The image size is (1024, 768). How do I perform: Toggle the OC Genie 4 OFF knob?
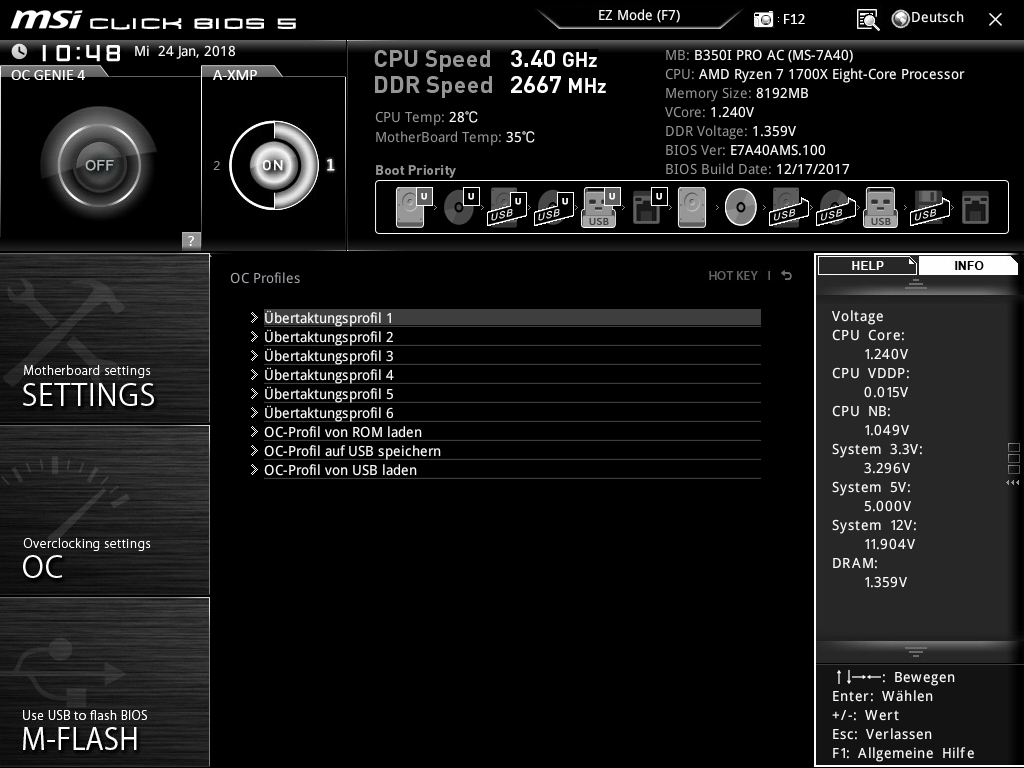99,165
